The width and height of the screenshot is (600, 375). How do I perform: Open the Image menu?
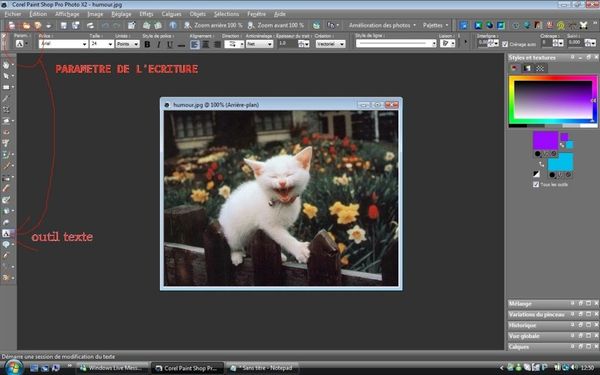(x=95, y=14)
